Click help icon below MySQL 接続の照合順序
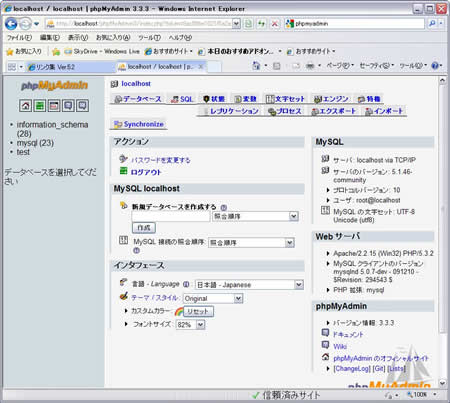Image resolution: width=450 pixels, height=403 pixels. click(136, 250)
